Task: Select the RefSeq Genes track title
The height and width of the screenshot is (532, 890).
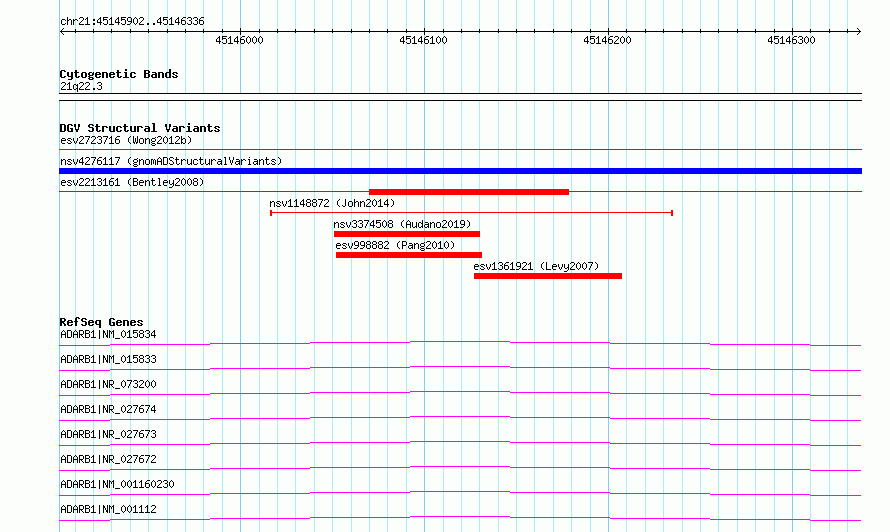Action: pyautogui.click(x=101, y=322)
